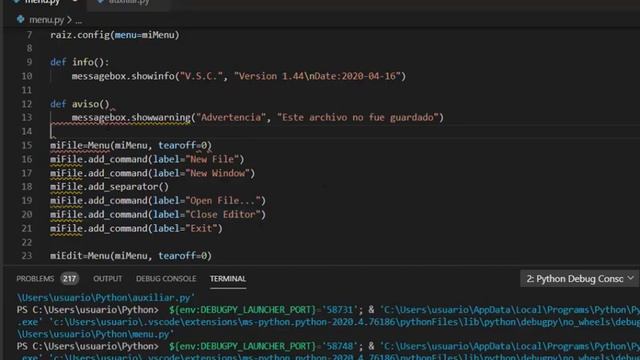Click line number 12 in the gutter

(x=27, y=104)
